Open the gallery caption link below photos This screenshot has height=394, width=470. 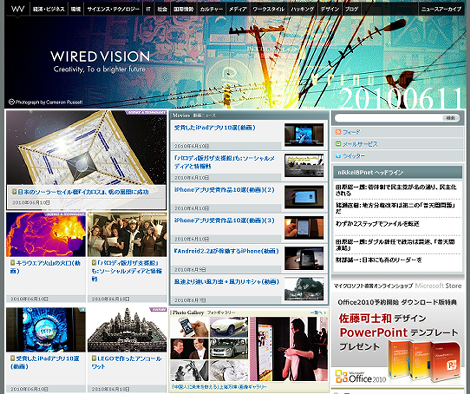click(219, 387)
